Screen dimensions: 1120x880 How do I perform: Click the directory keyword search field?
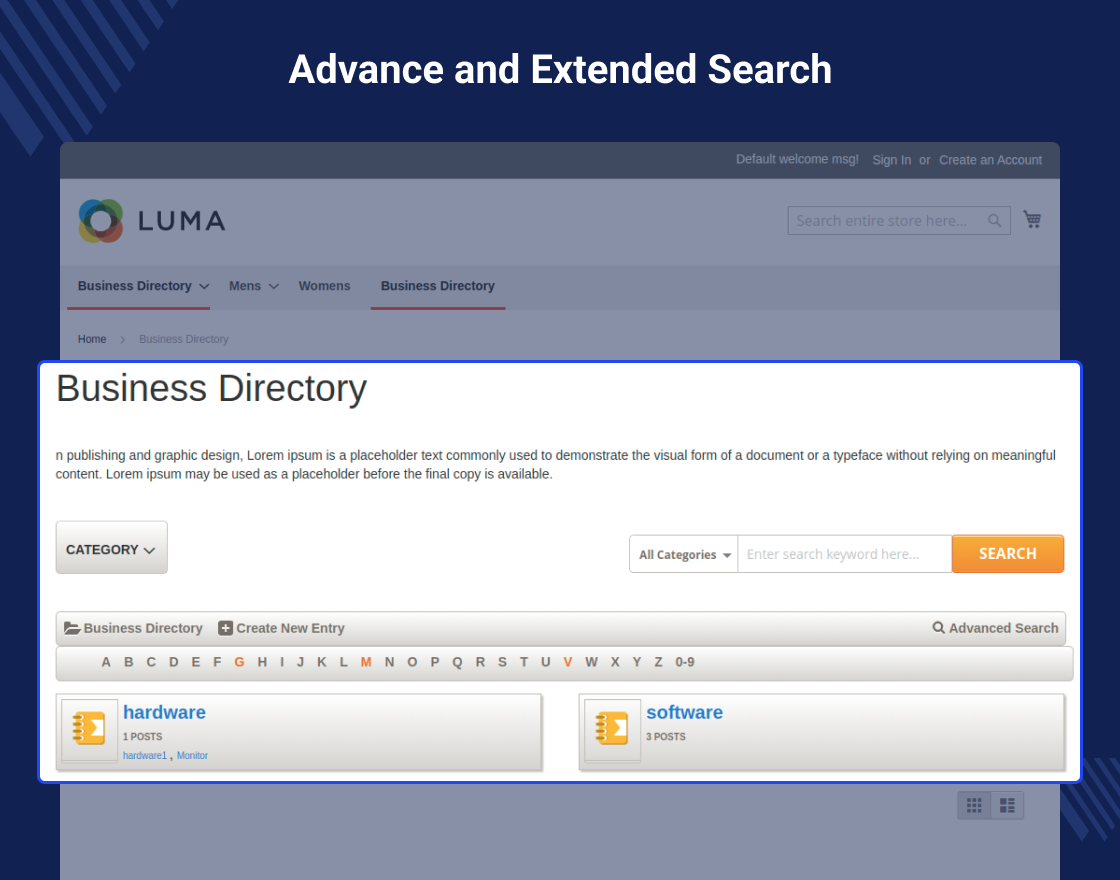(x=845, y=554)
